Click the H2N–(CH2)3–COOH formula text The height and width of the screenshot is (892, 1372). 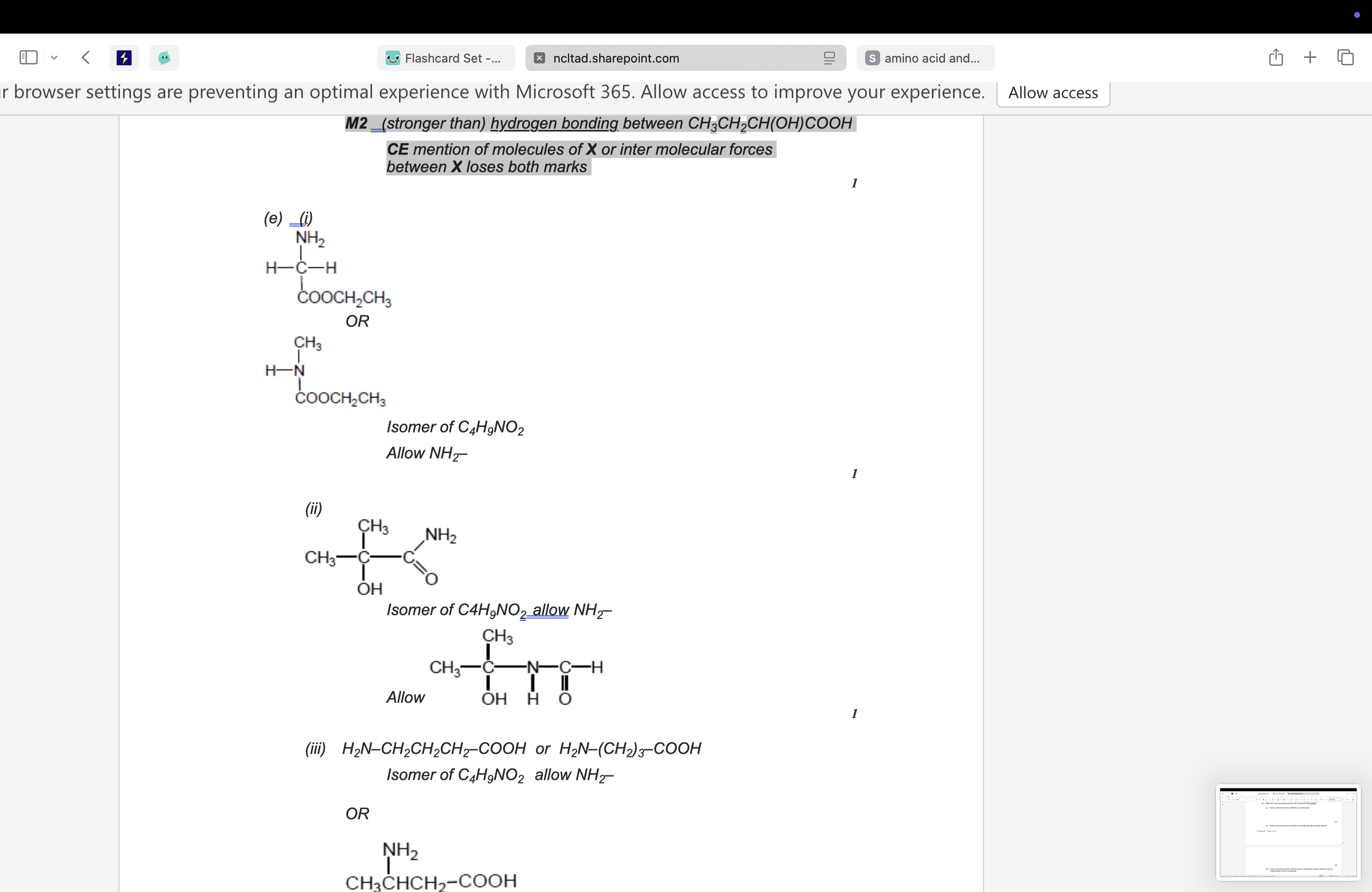(x=630, y=749)
